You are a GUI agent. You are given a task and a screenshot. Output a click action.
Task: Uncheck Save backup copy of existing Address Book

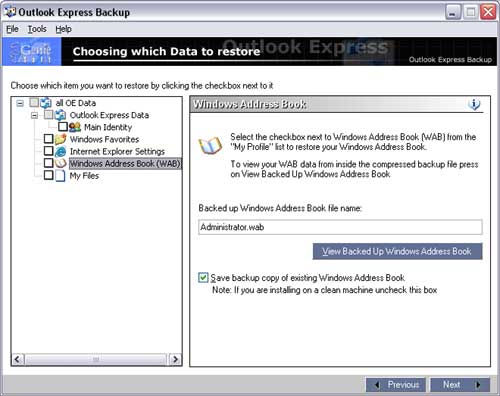pos(203,278)
